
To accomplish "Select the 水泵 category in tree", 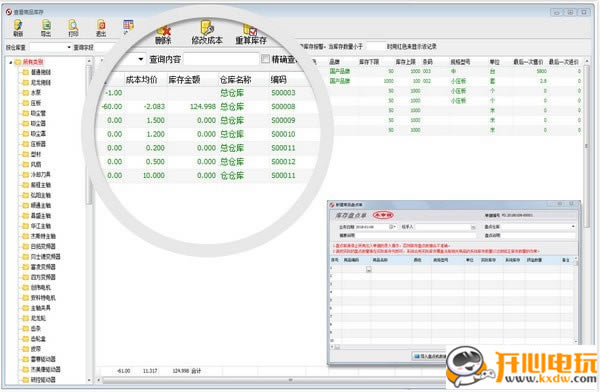I will tap(36, 93).
